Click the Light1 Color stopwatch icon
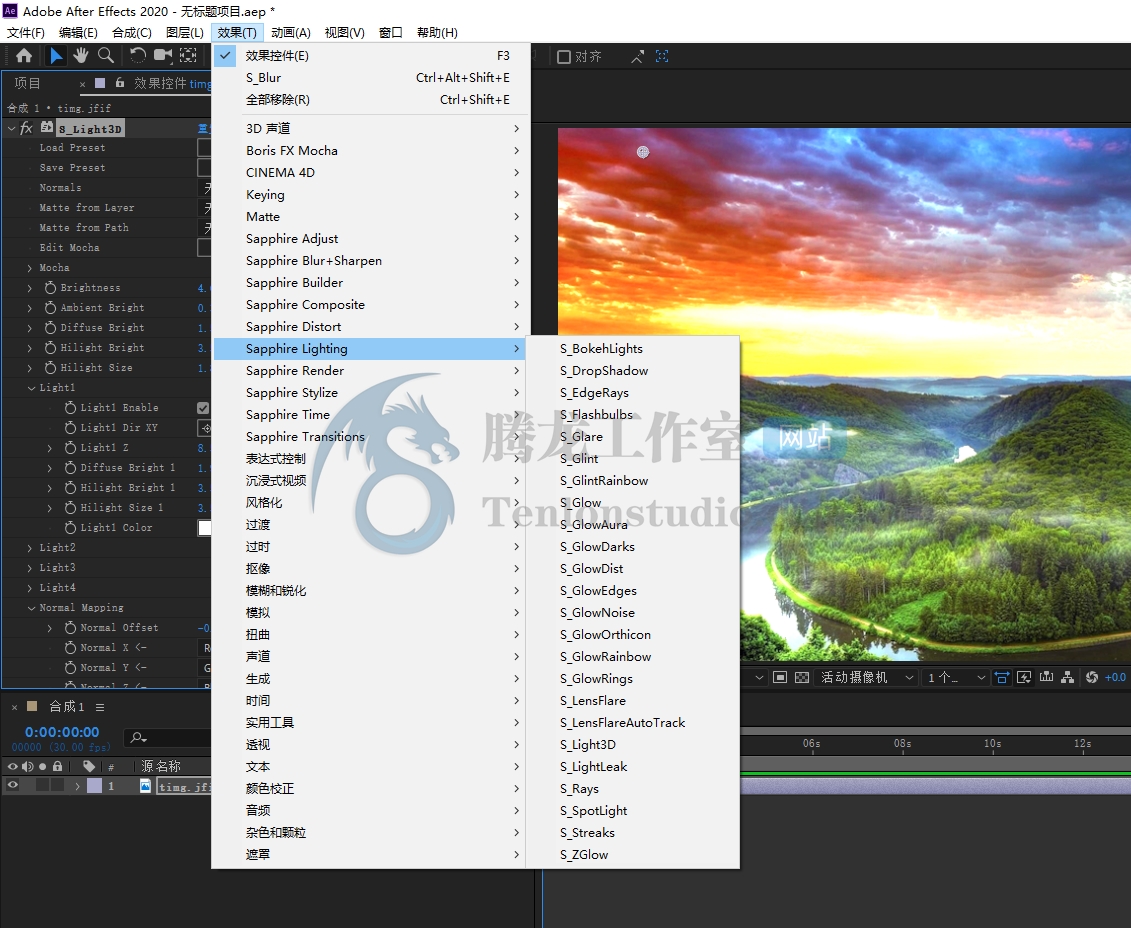 tap(70, 528)
